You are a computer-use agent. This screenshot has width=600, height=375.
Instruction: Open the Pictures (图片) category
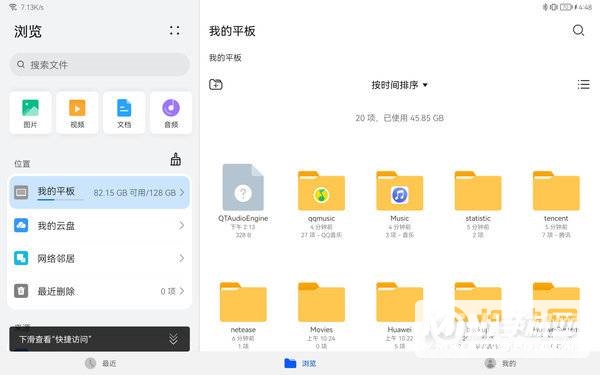click(x=30, y=113)
